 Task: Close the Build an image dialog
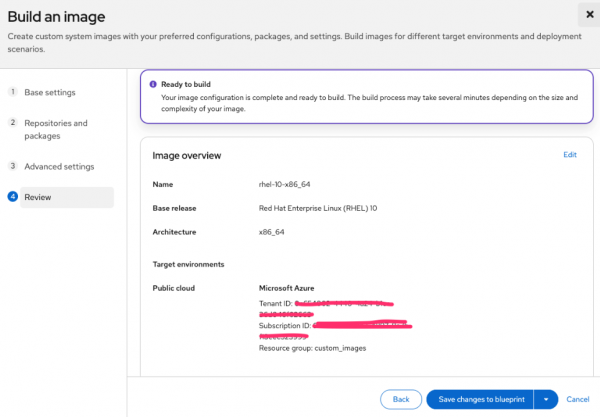click(x=590, y=15)
